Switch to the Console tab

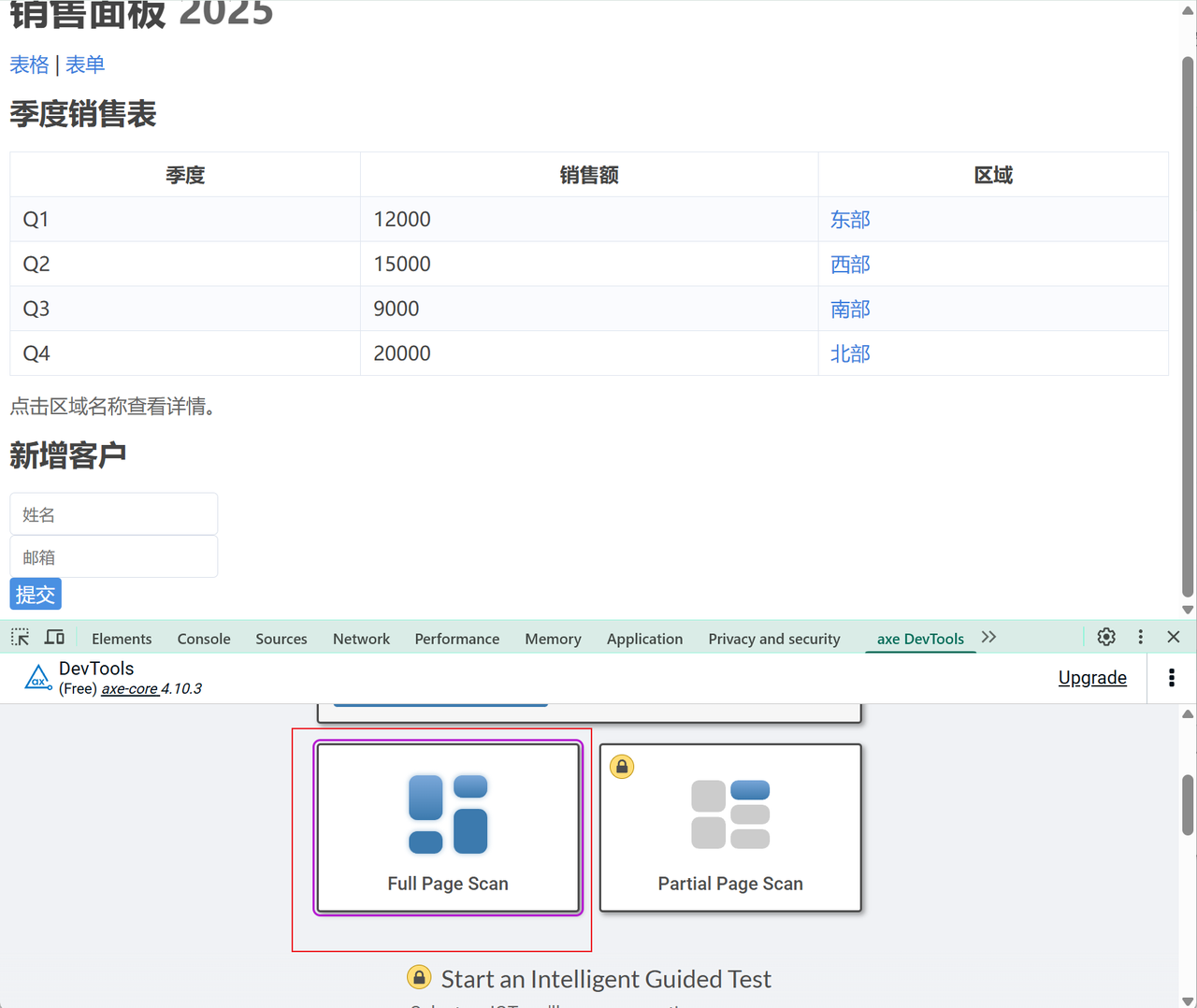tap(204, 639)
